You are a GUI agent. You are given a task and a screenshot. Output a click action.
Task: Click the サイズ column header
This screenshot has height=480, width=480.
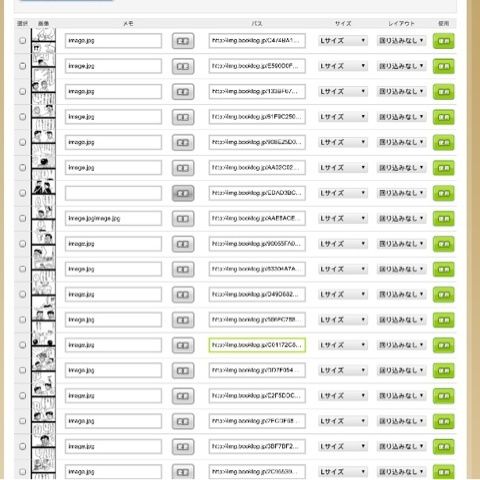click(343, 23)
